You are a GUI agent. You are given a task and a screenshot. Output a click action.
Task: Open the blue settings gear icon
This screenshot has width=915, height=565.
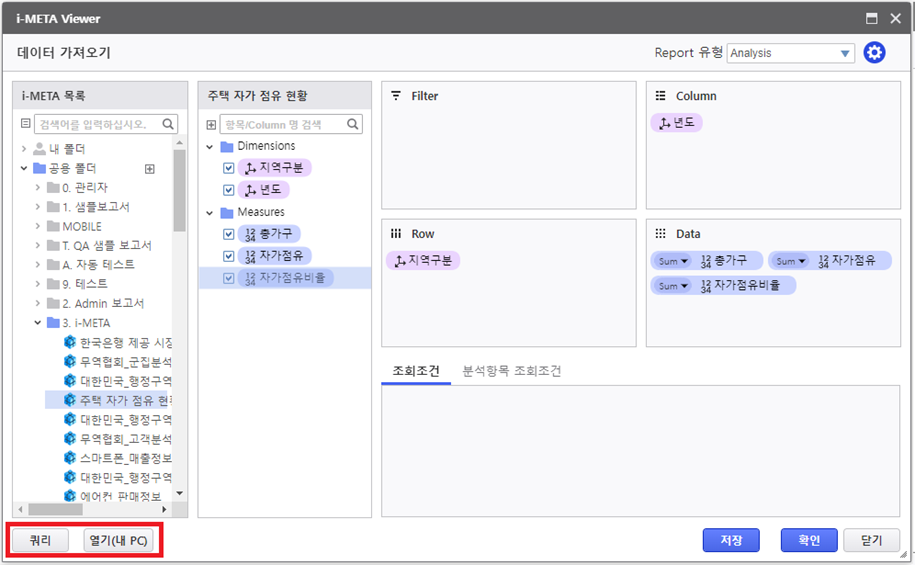tap(874, 53)
